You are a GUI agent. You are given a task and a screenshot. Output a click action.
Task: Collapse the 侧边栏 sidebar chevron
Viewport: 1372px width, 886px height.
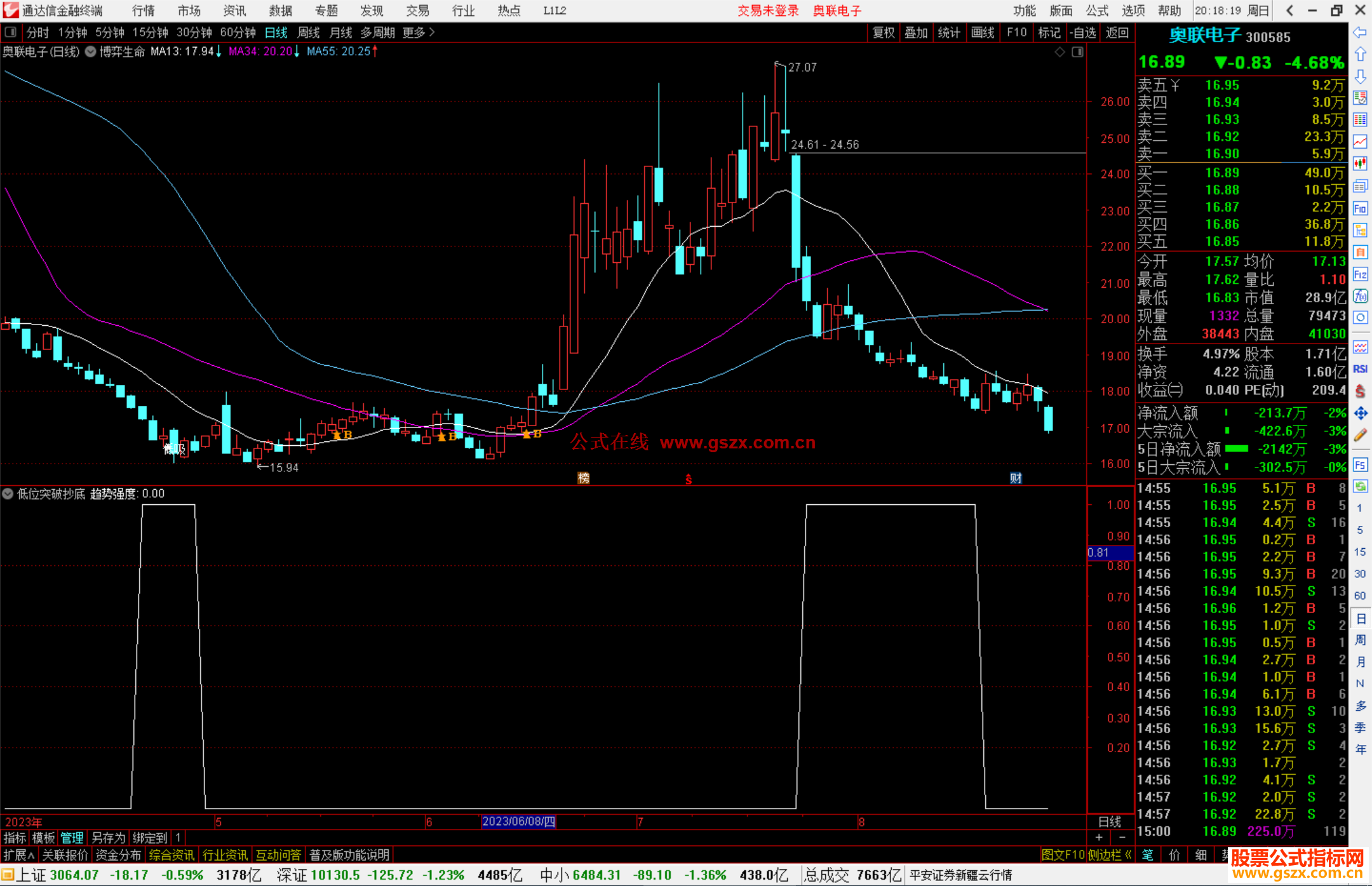pos(1128,855)
